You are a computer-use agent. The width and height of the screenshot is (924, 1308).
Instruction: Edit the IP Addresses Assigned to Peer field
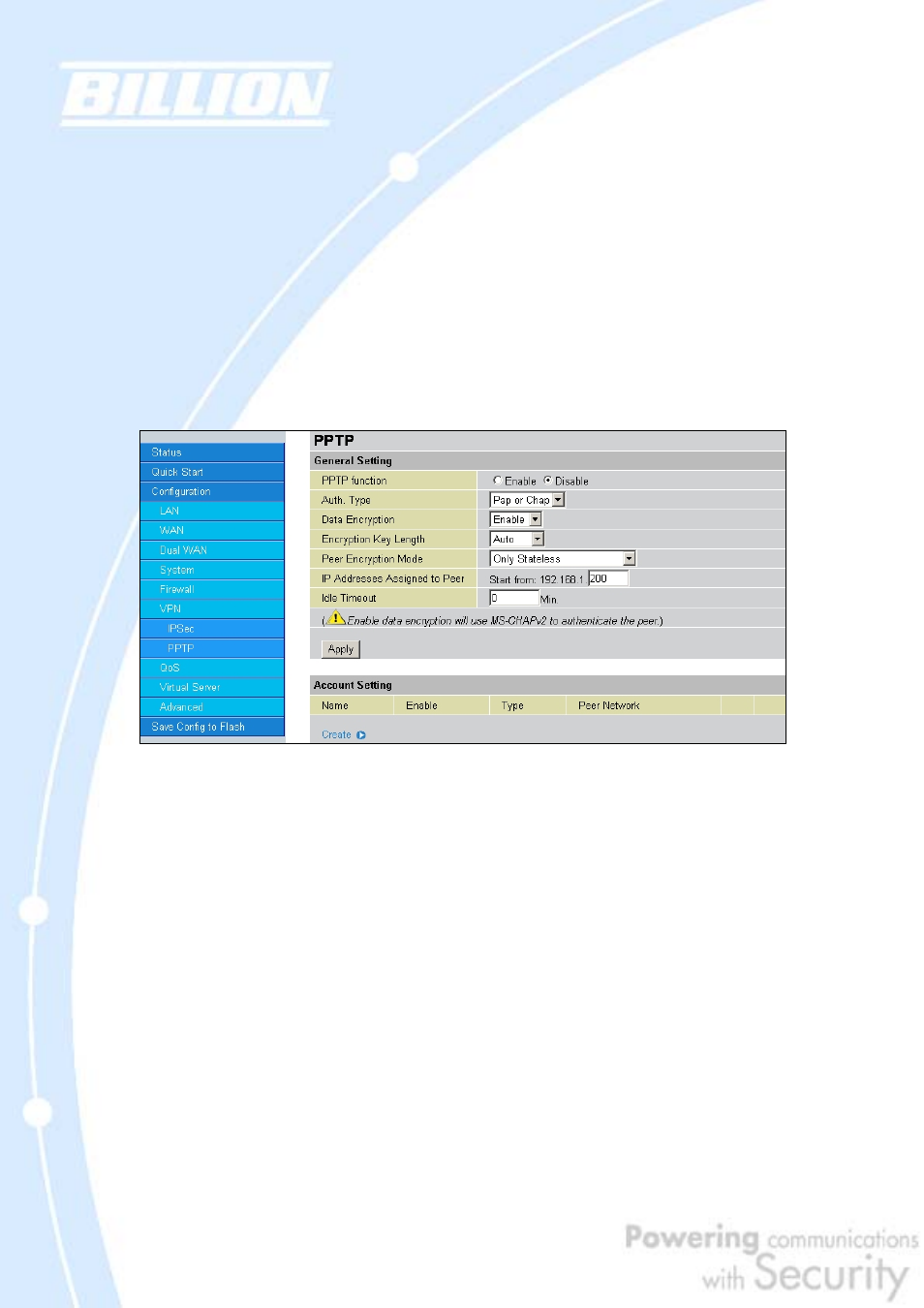609,577
